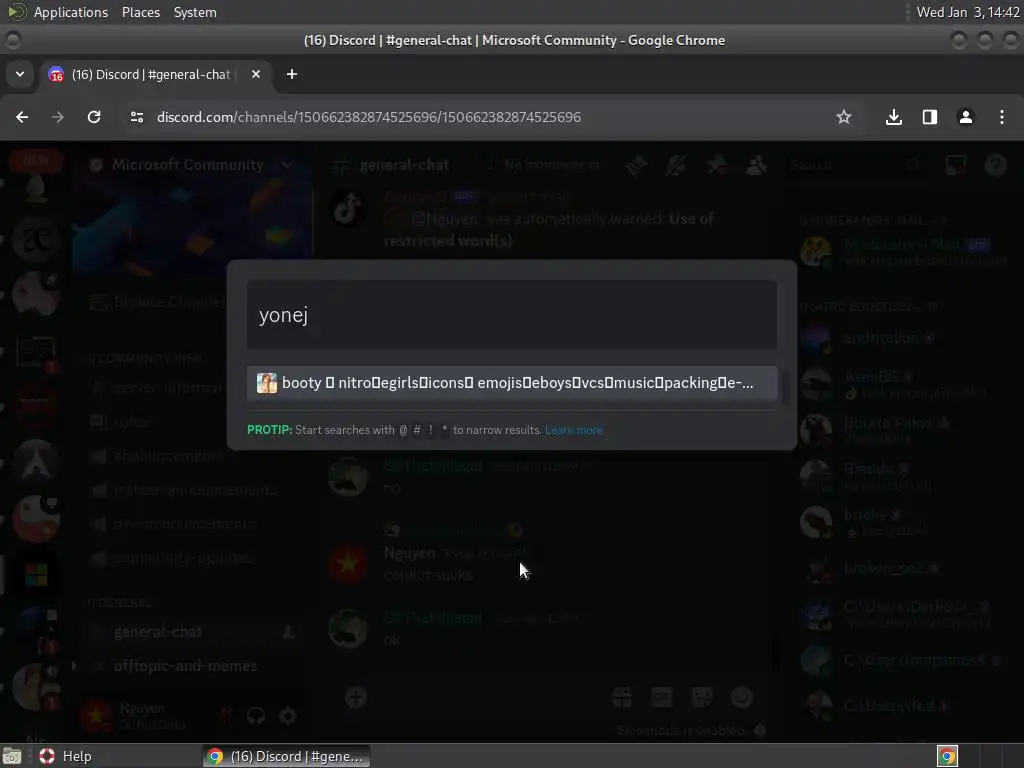1024x768 pixels.
Task: Click the Discord channel search box
Action: click(856, 165)
